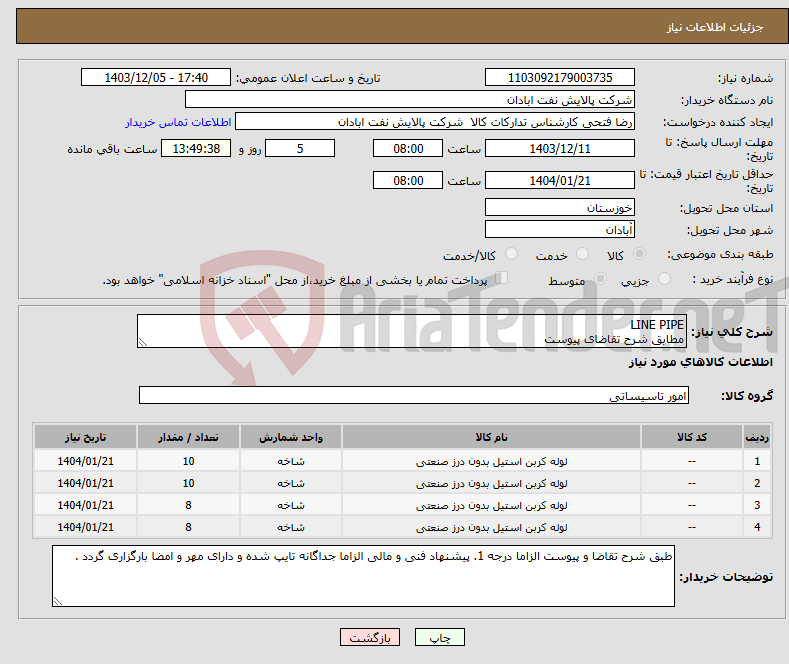Viewport: 789px width, 664px height.
Task: Click the ردیف column header
Action: tap(757, 437)
